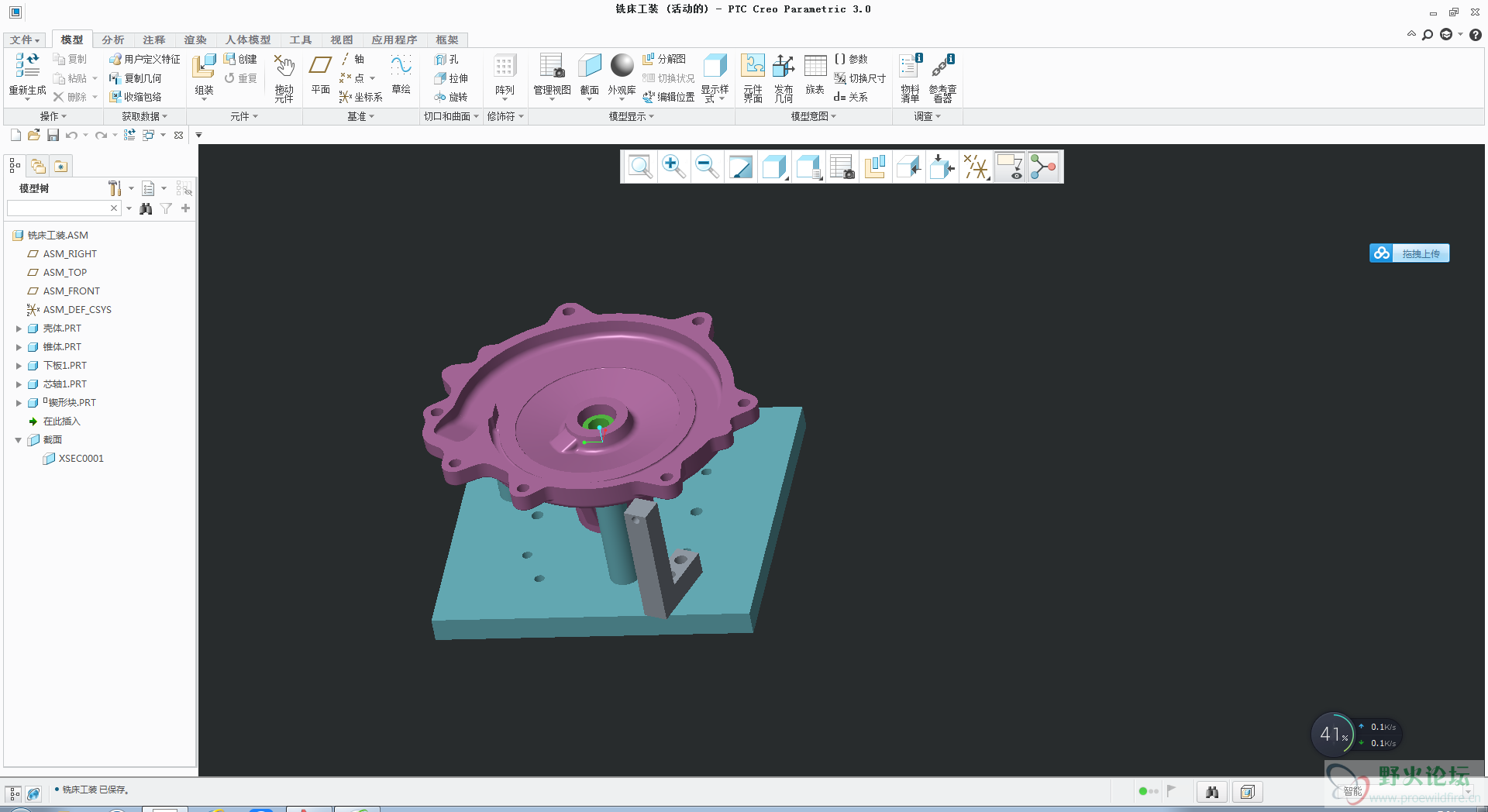The width and height of the screenshot is (1488, 812).
Task: Open the 文件 (File) menu
Action: click(25, 40)
